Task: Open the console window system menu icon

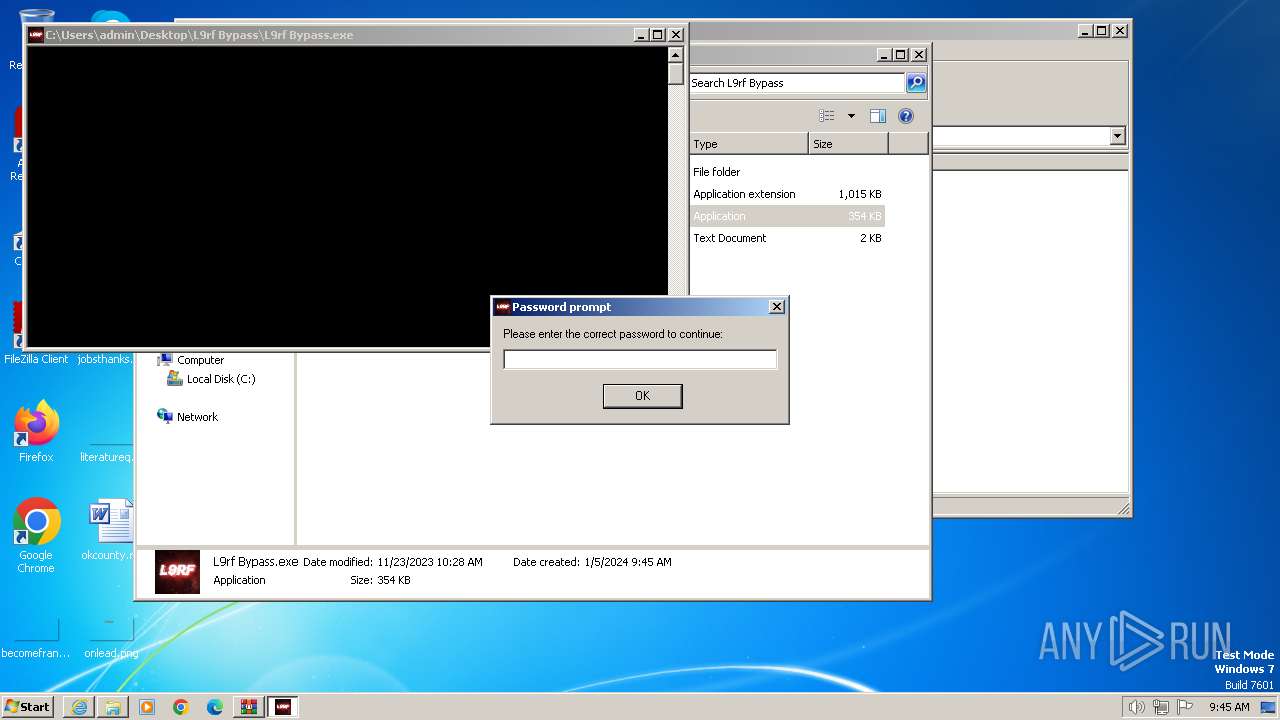Action: pyautogui.click(x=36, y=35)
